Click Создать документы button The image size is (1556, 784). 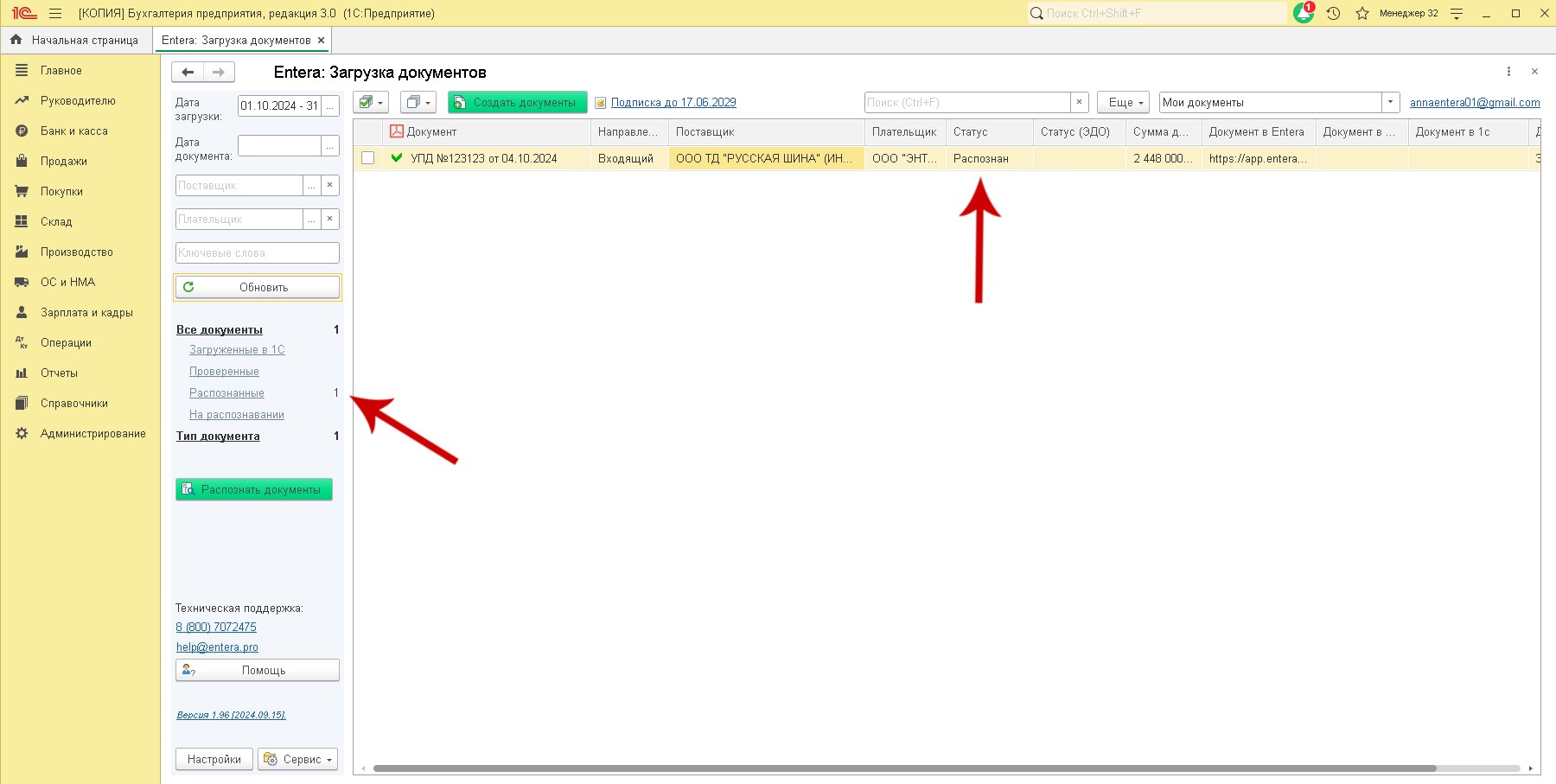pos(517,102)
